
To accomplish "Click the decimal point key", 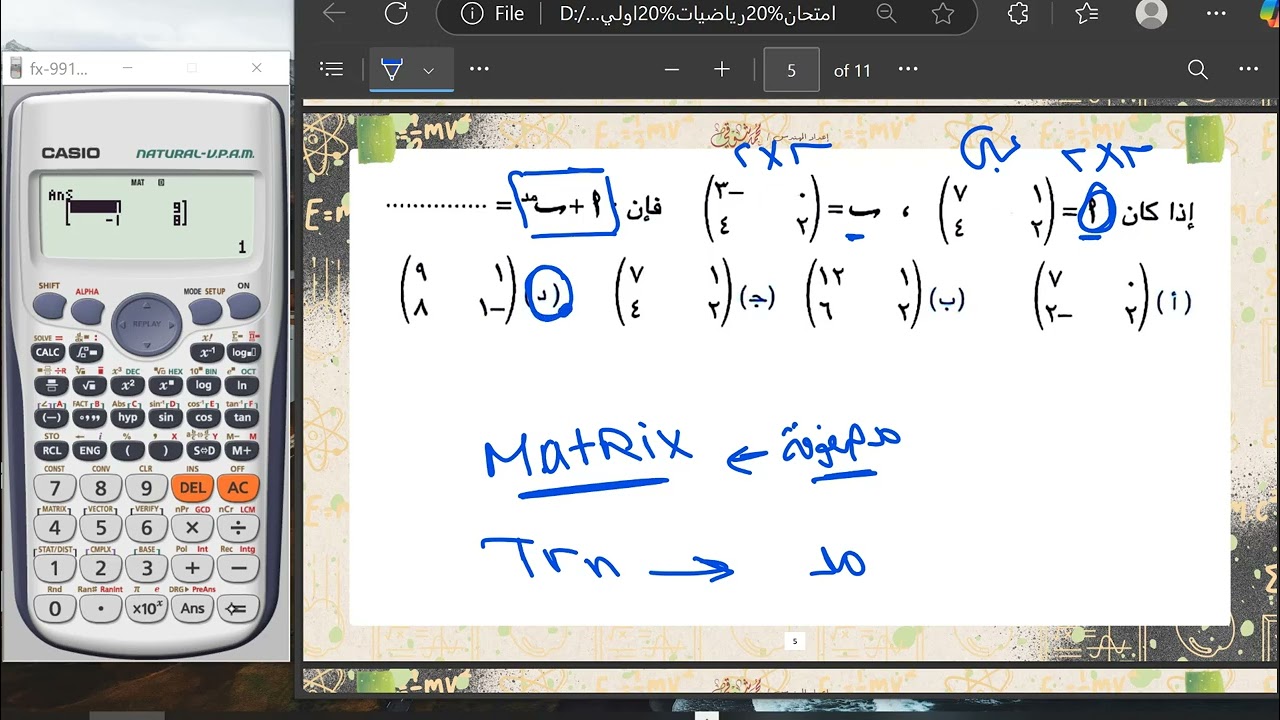I will pos(100,608).
